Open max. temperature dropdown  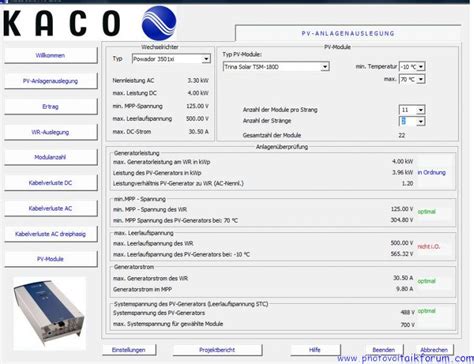[421, 79]
